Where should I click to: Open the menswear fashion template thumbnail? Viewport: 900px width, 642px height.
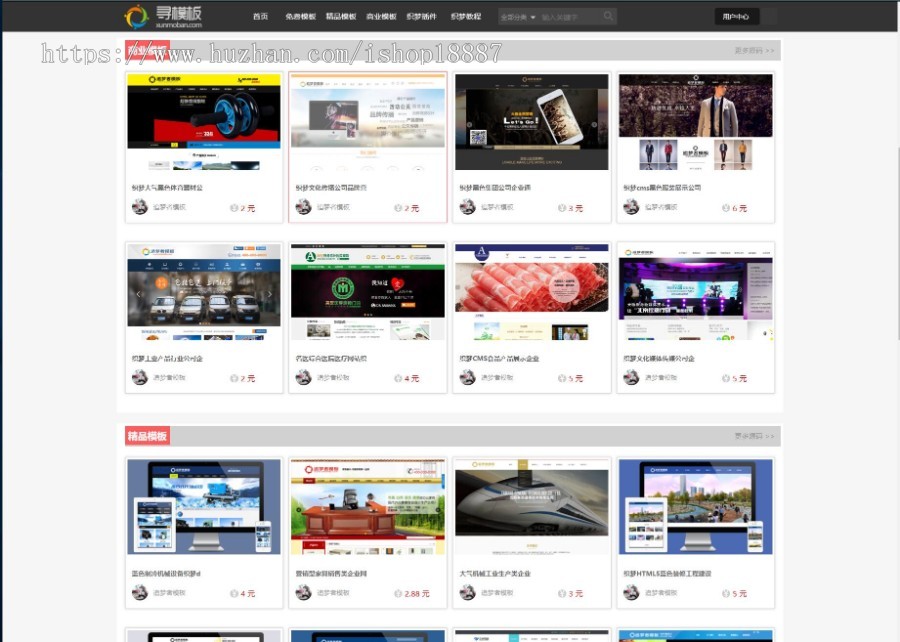click(695, 122)
